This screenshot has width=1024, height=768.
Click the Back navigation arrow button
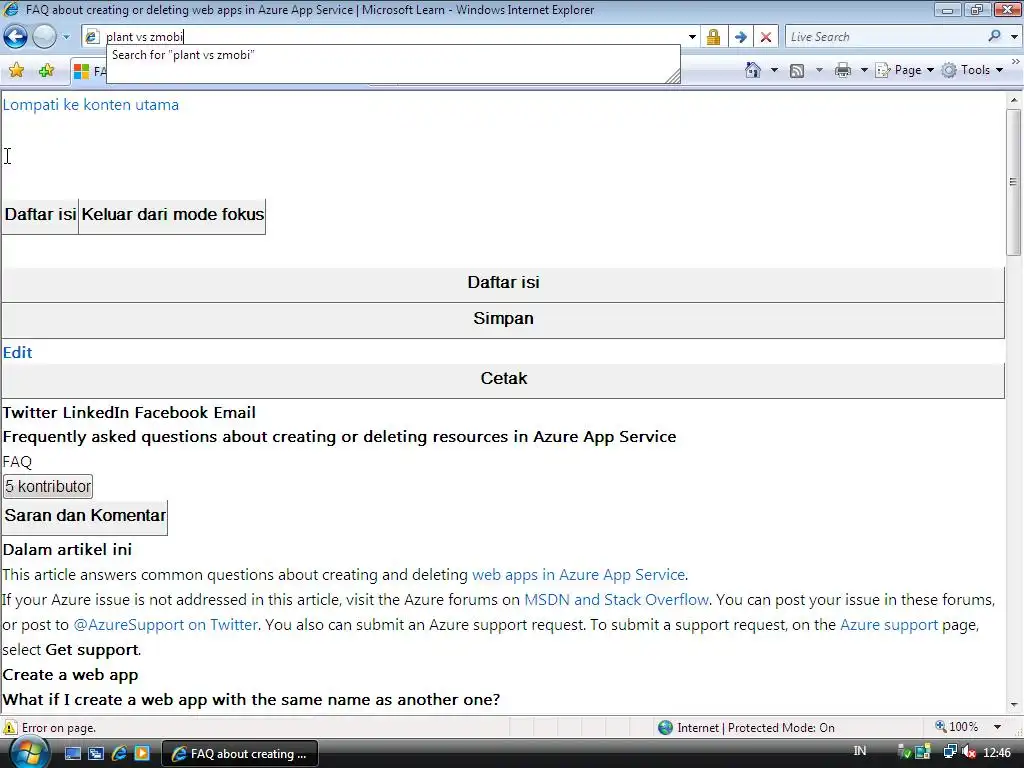click(x=16, y=37)
